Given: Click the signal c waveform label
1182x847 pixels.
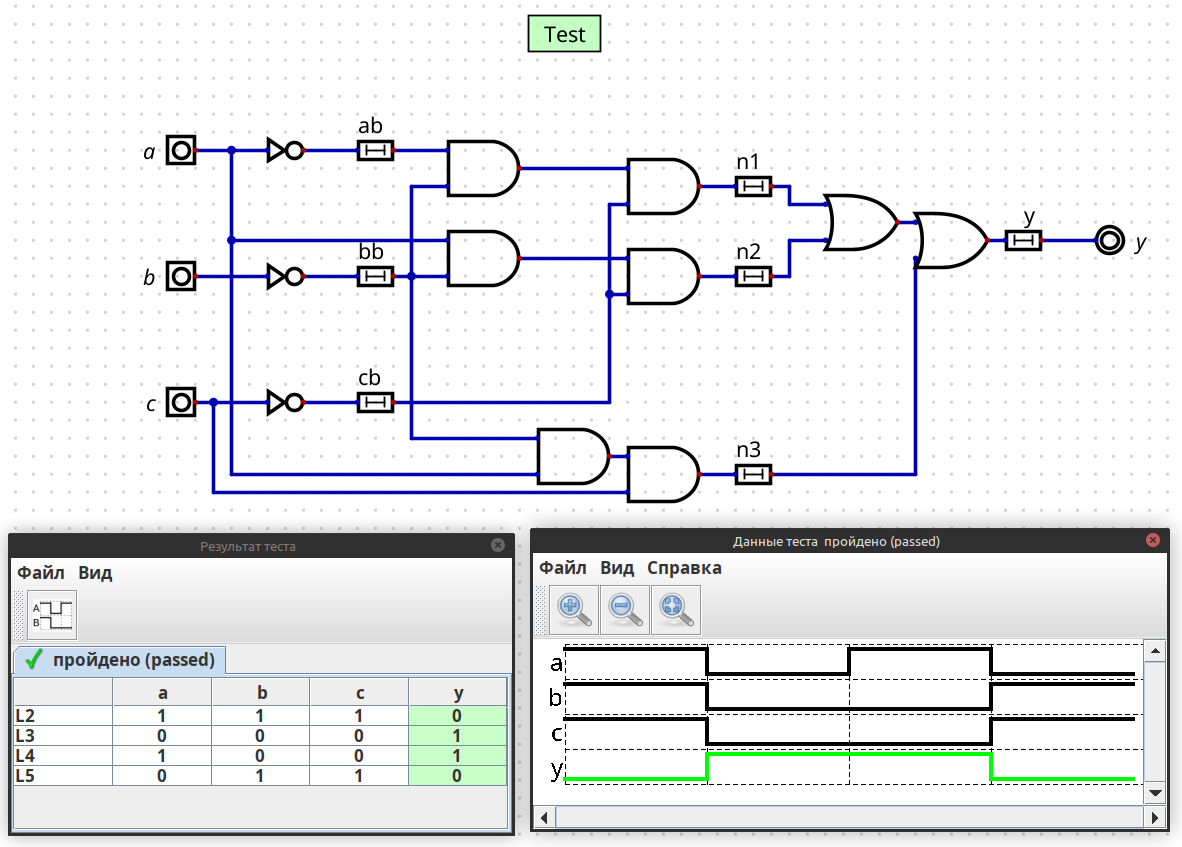Looking at the screenshot, I should [x=556, y=733].
